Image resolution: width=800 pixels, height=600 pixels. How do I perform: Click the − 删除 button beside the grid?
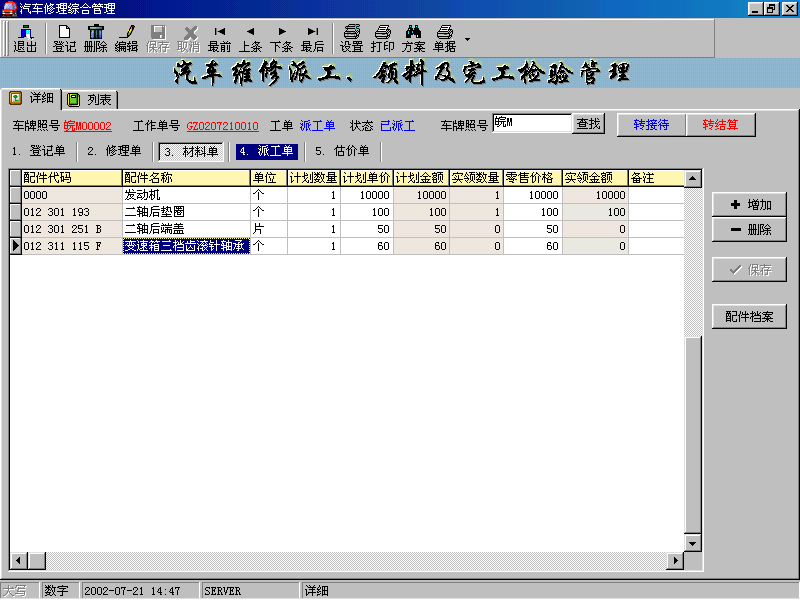click(x=749, y=230)
